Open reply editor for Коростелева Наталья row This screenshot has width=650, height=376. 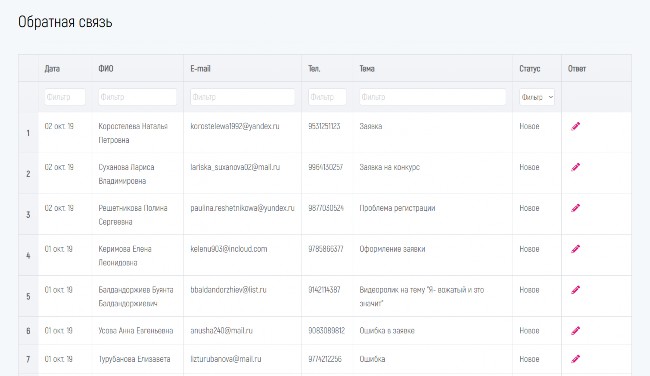pos(575,126)
